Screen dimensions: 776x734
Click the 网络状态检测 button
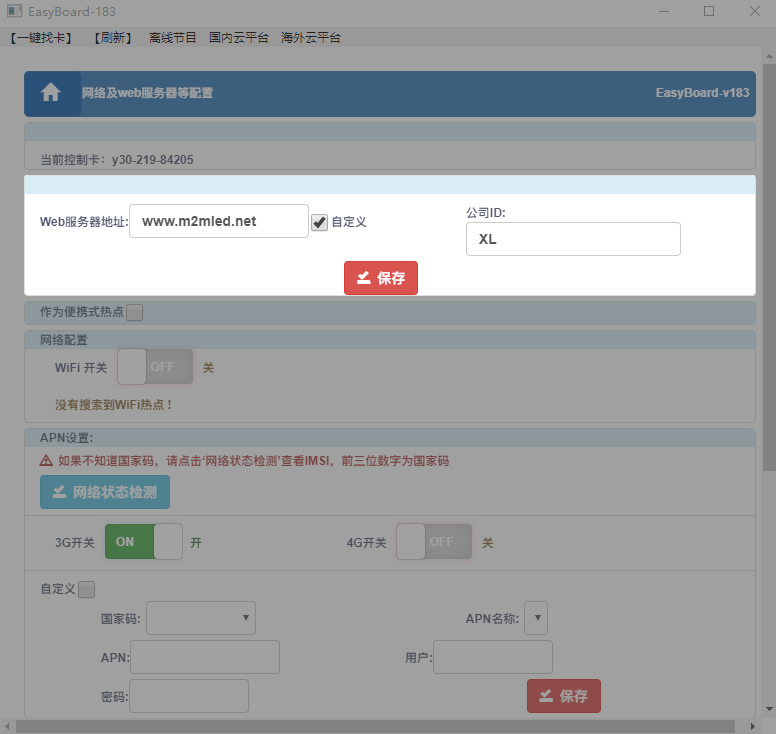click(x=105, y=492)
